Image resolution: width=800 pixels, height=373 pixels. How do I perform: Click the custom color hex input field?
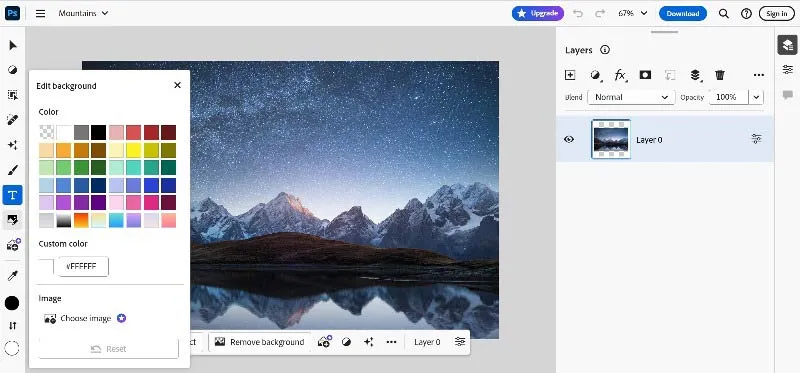pos(83,266)
